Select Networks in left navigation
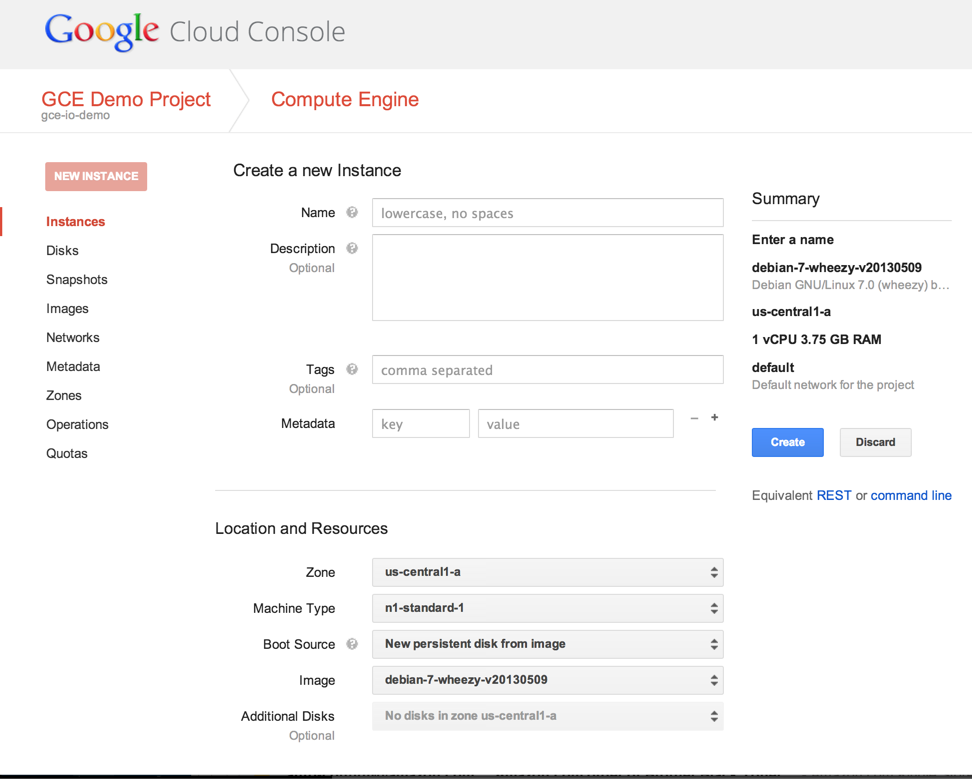Viewport: 972px width, 780px height. pos(73,338)
